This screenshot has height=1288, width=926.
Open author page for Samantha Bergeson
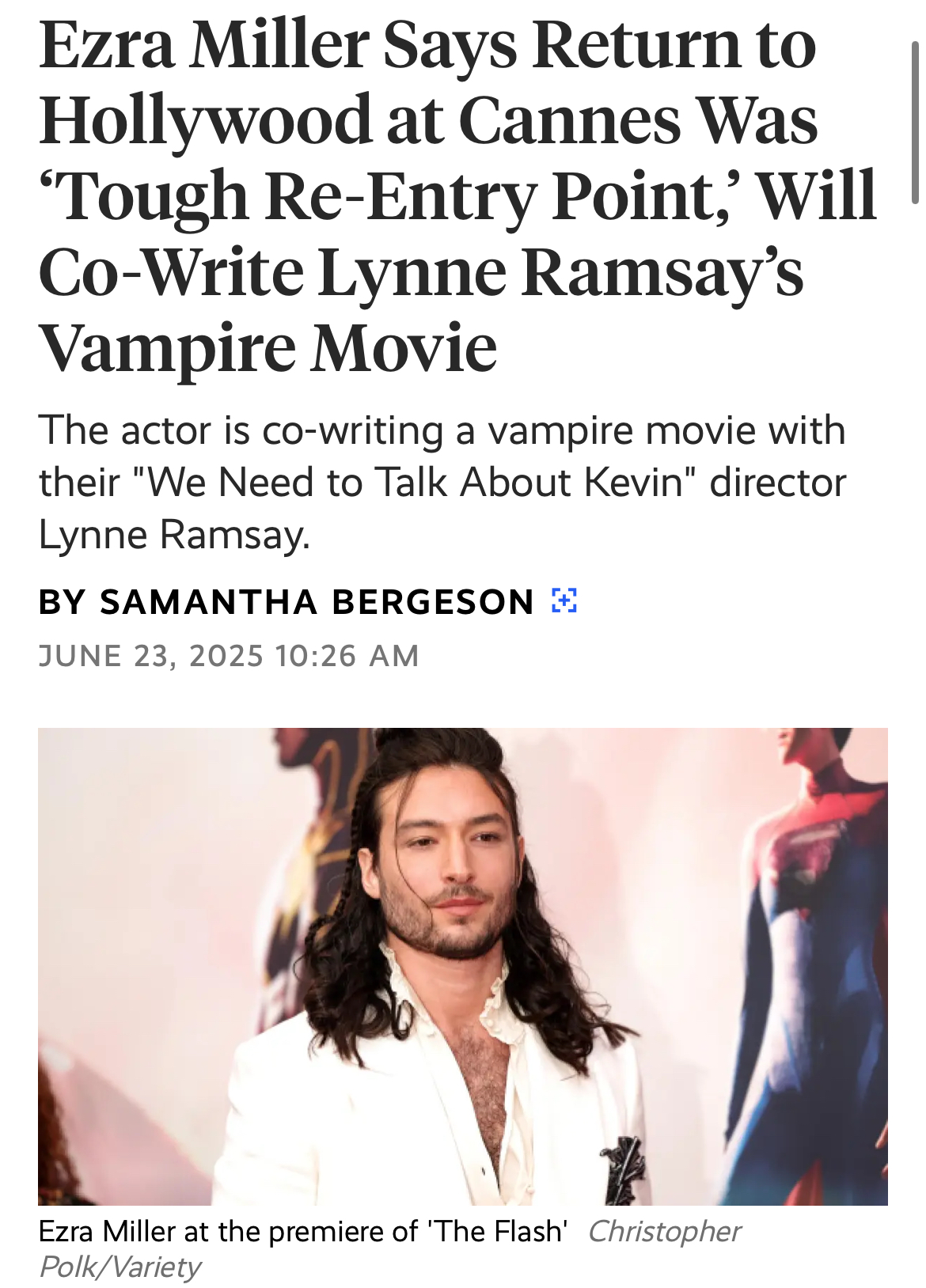[317, 602]
